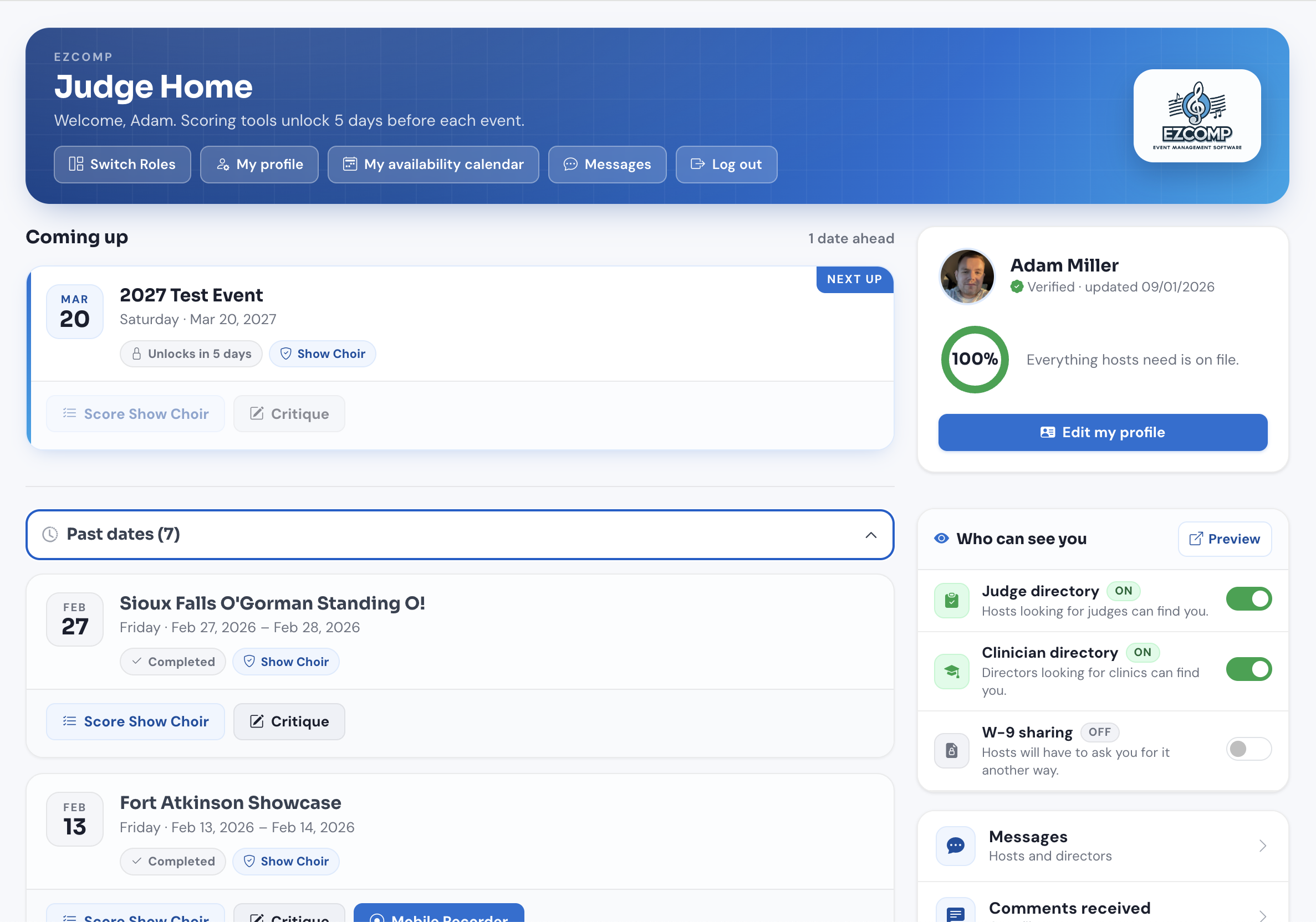The image size is (1316, 922).
Task: Click the Judge directory clipboard icon
Action: (x=951, y=600)
